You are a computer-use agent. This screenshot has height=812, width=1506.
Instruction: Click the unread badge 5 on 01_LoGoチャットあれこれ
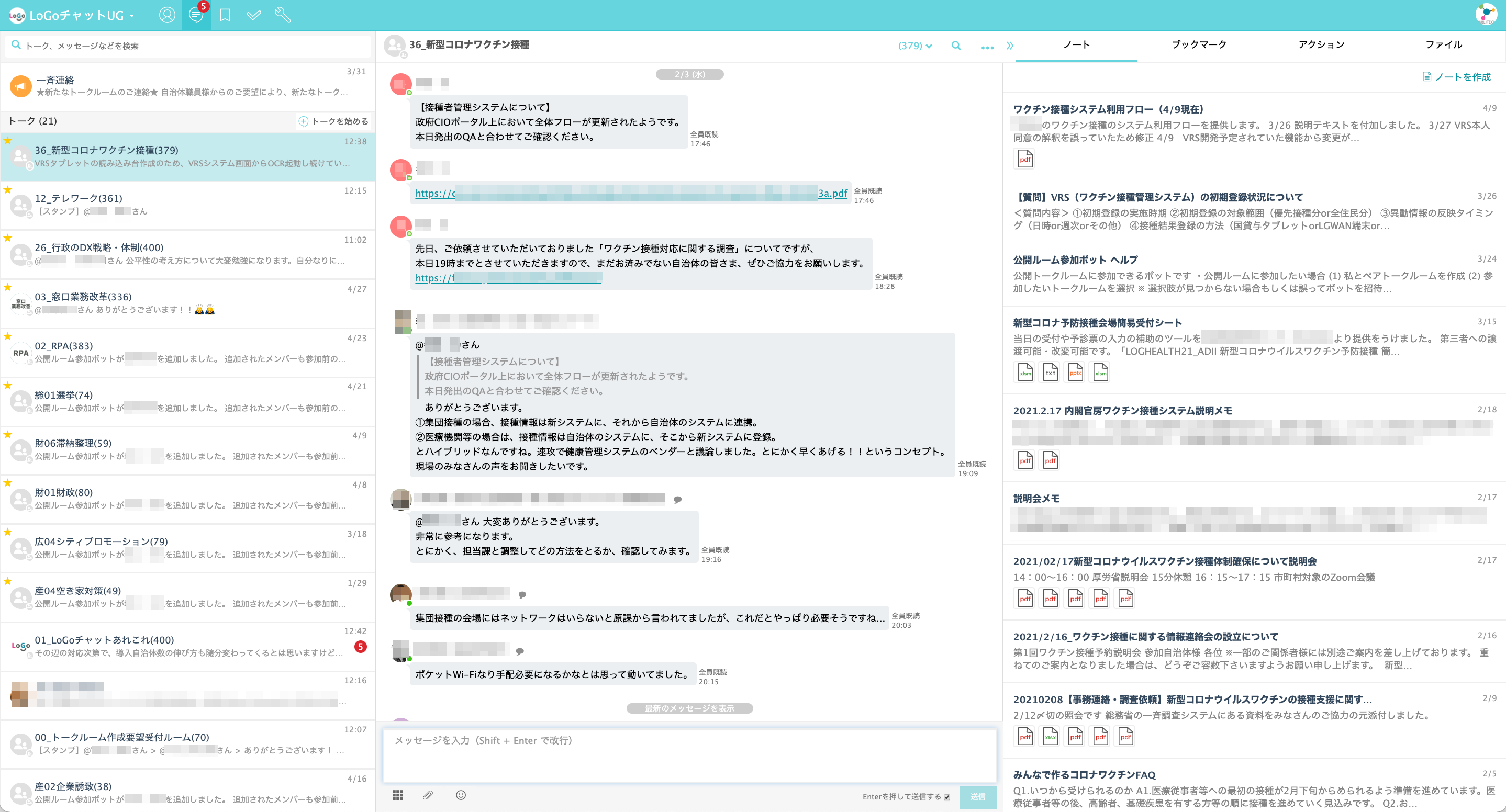tap(360, 647)
